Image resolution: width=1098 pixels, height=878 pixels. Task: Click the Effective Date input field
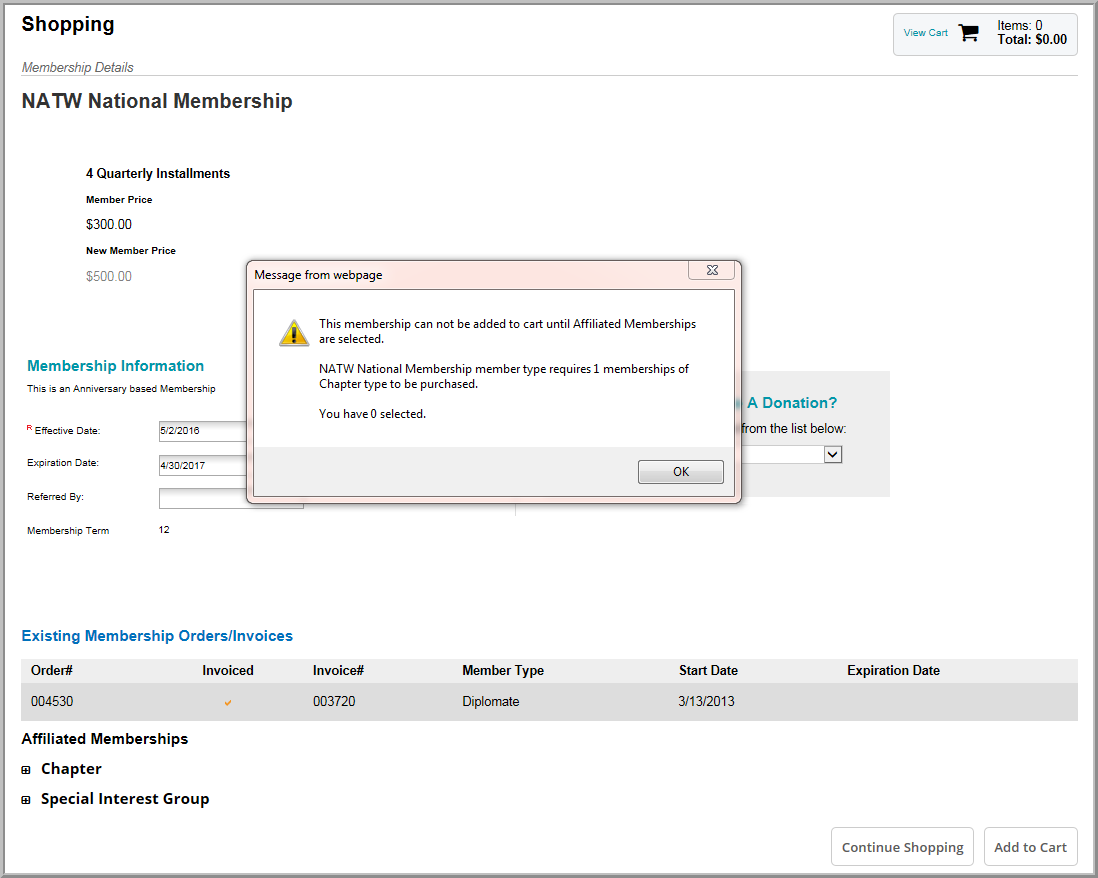coord(203,431)
